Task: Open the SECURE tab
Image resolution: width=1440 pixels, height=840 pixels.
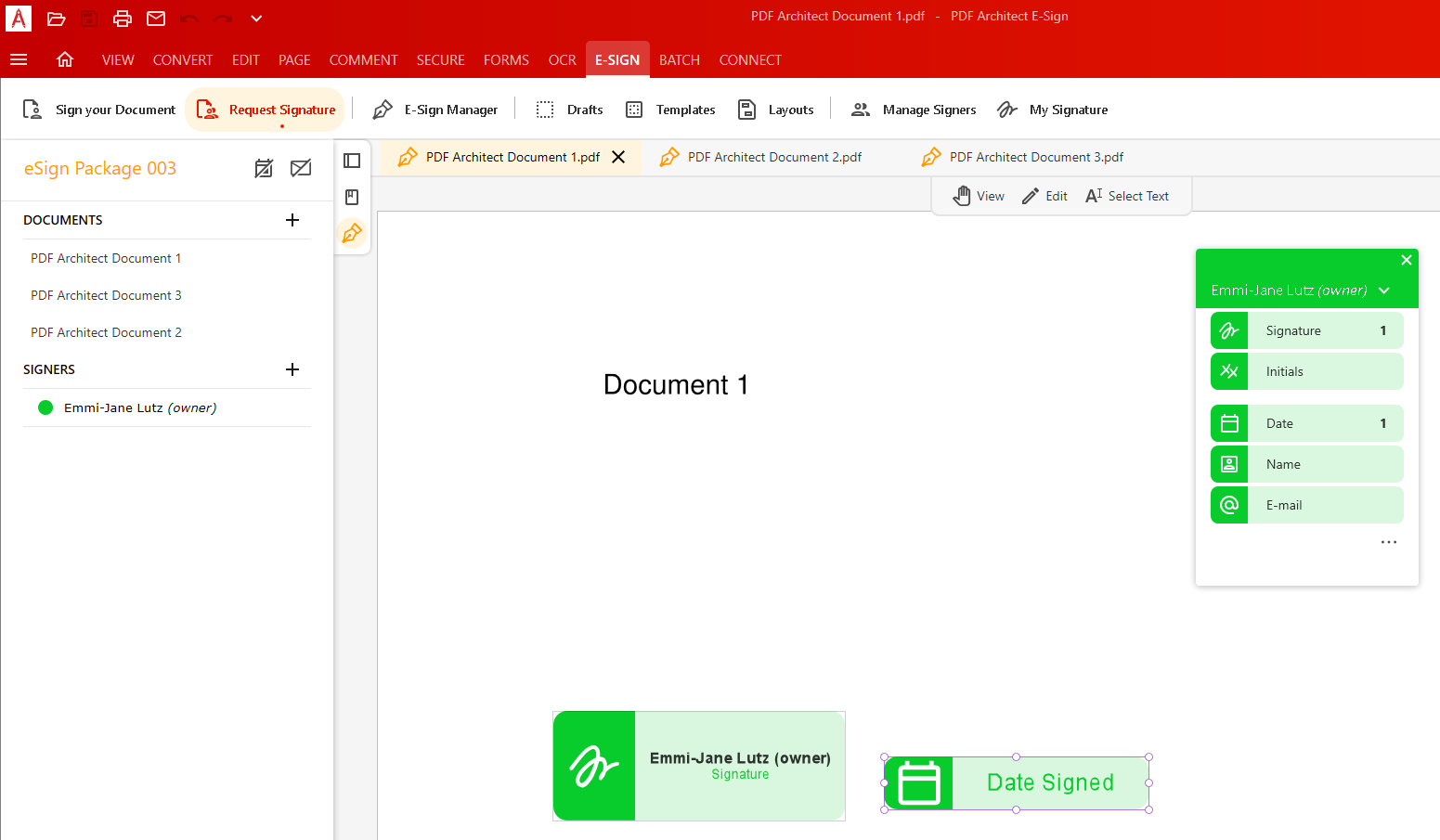Action: (x=441, y=60)
